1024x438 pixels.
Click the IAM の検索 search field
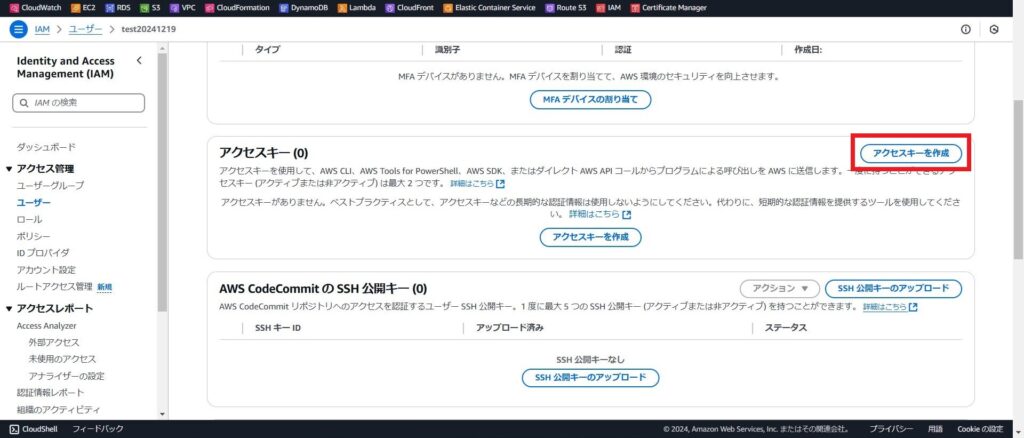click(80, 102)
